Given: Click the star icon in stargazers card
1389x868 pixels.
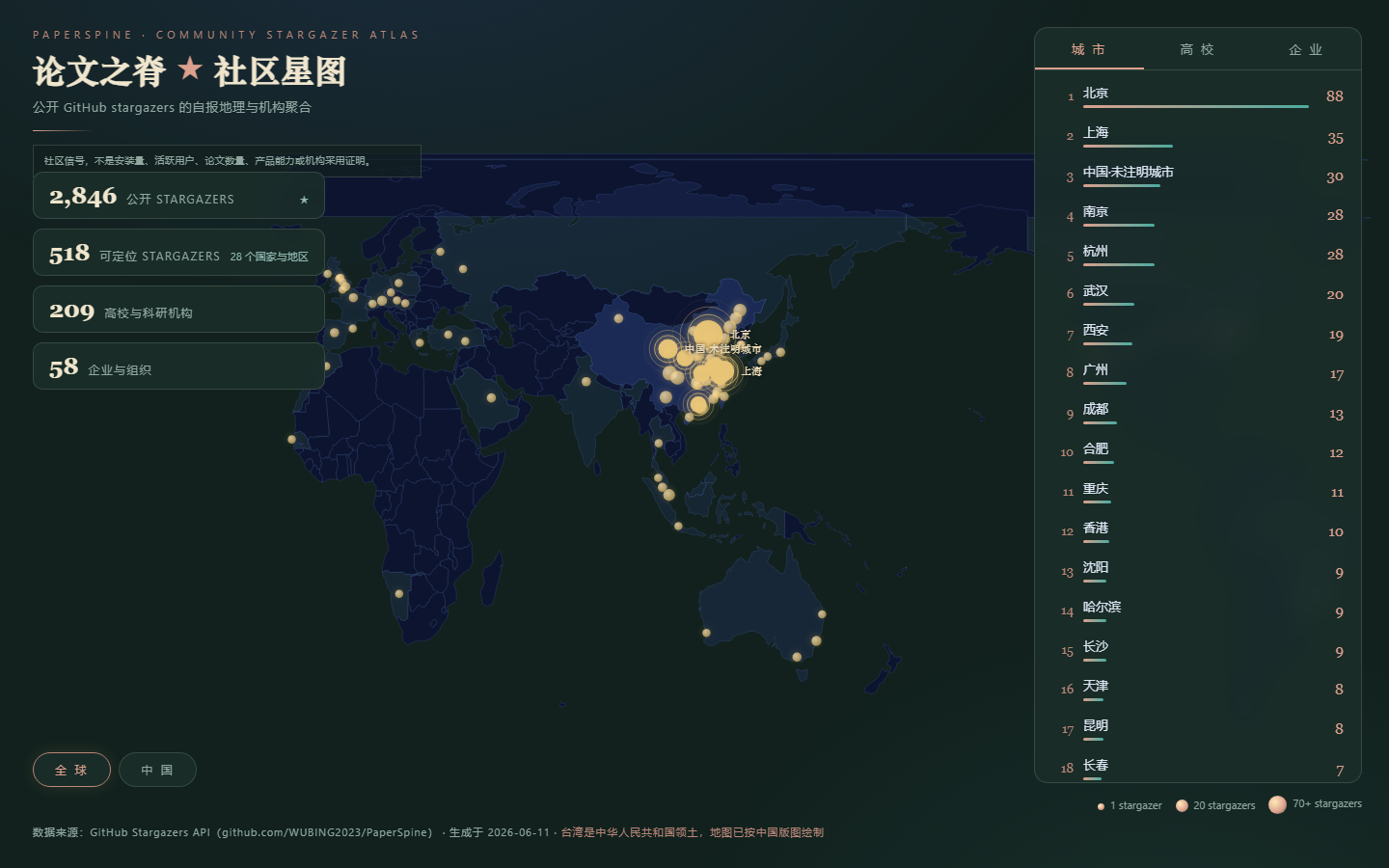Looking at the screenshot, I should 304,200.
